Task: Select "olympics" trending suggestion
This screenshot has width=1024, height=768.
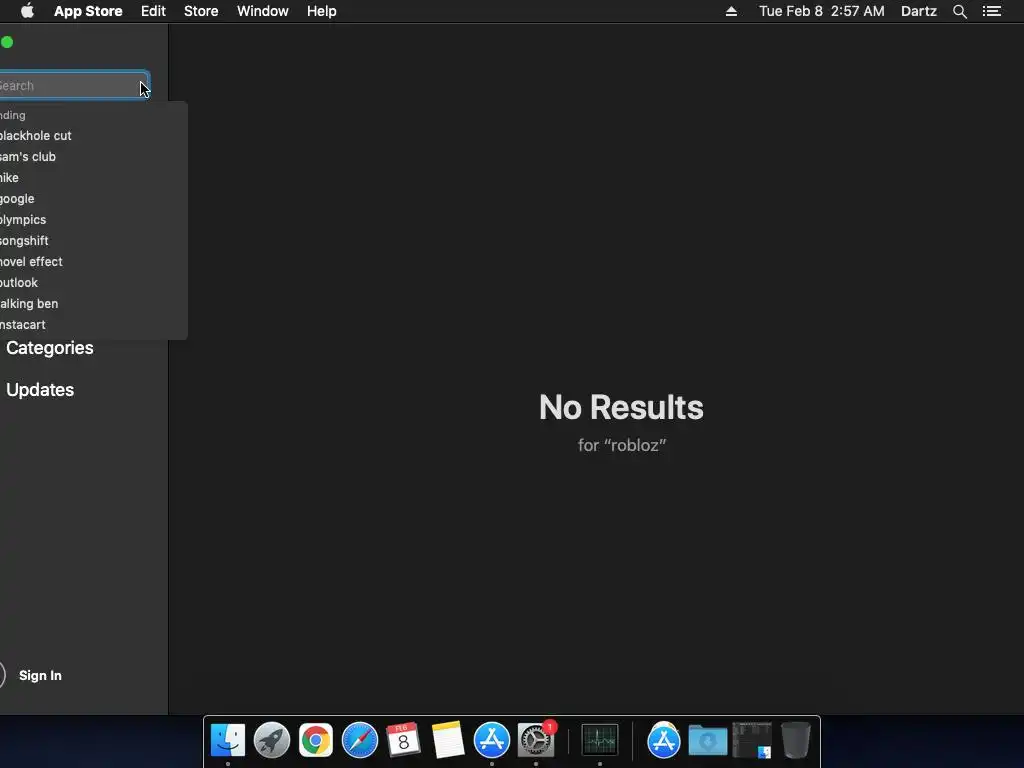Action: (x=93, y=219)
